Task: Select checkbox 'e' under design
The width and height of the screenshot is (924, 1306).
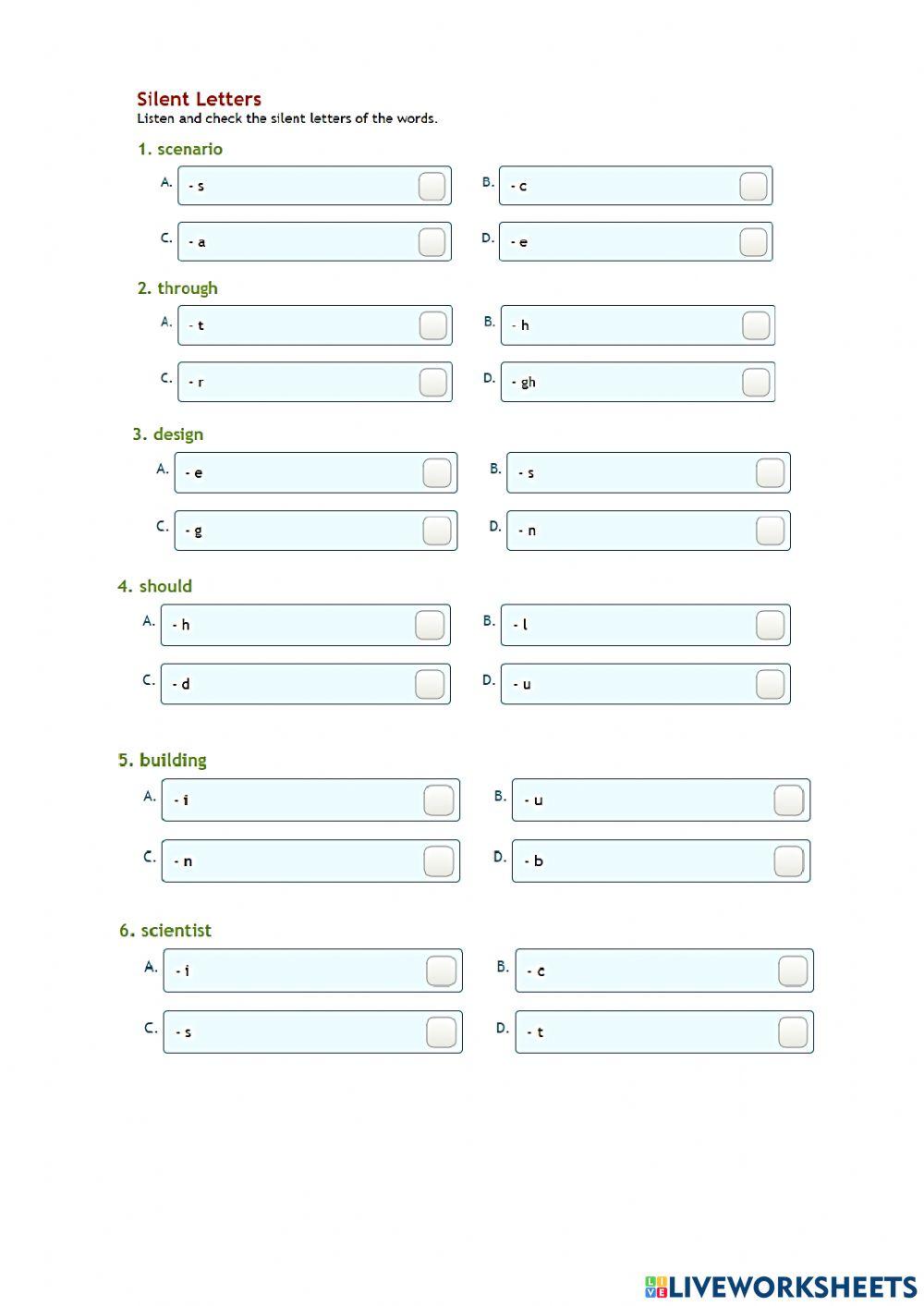Action: [x=437, y=472]
